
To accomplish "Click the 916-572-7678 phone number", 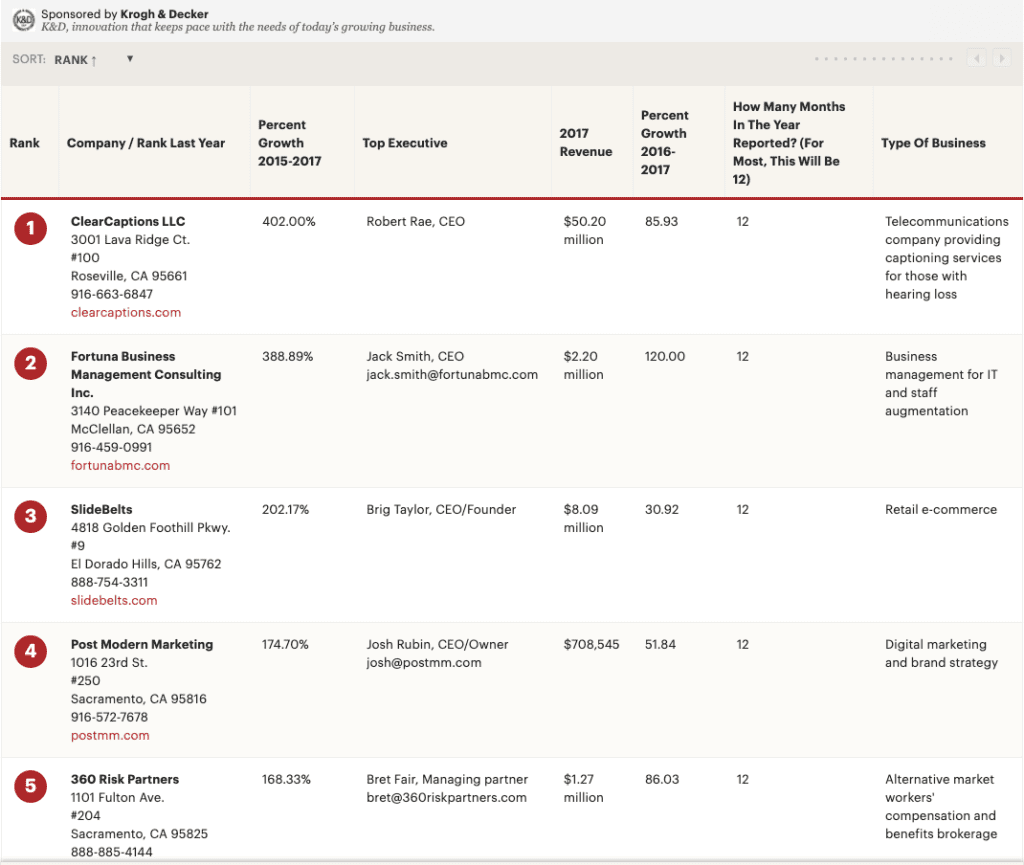I will 110,717.
